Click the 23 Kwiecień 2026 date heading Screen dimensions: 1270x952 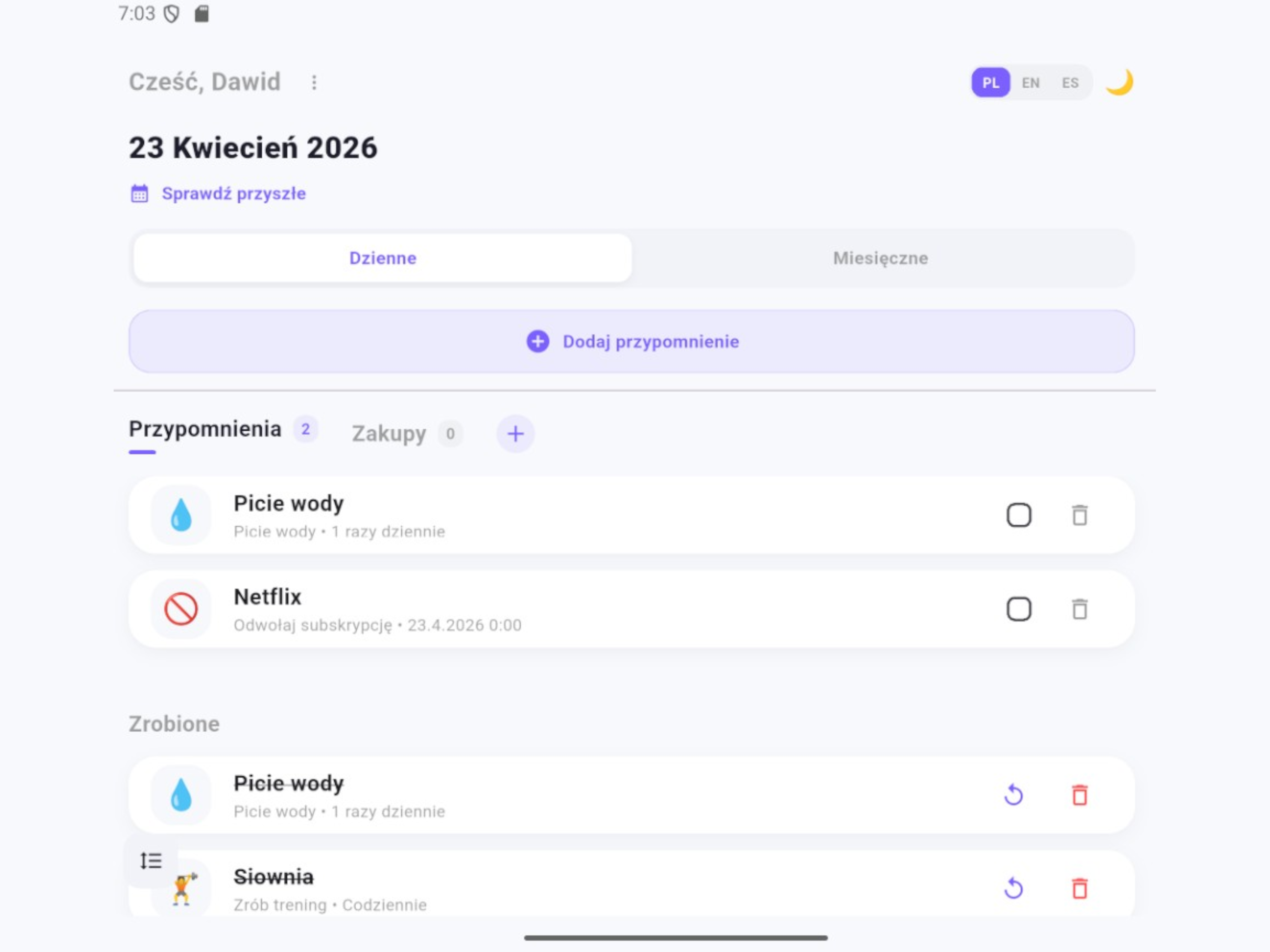(253, 147)
